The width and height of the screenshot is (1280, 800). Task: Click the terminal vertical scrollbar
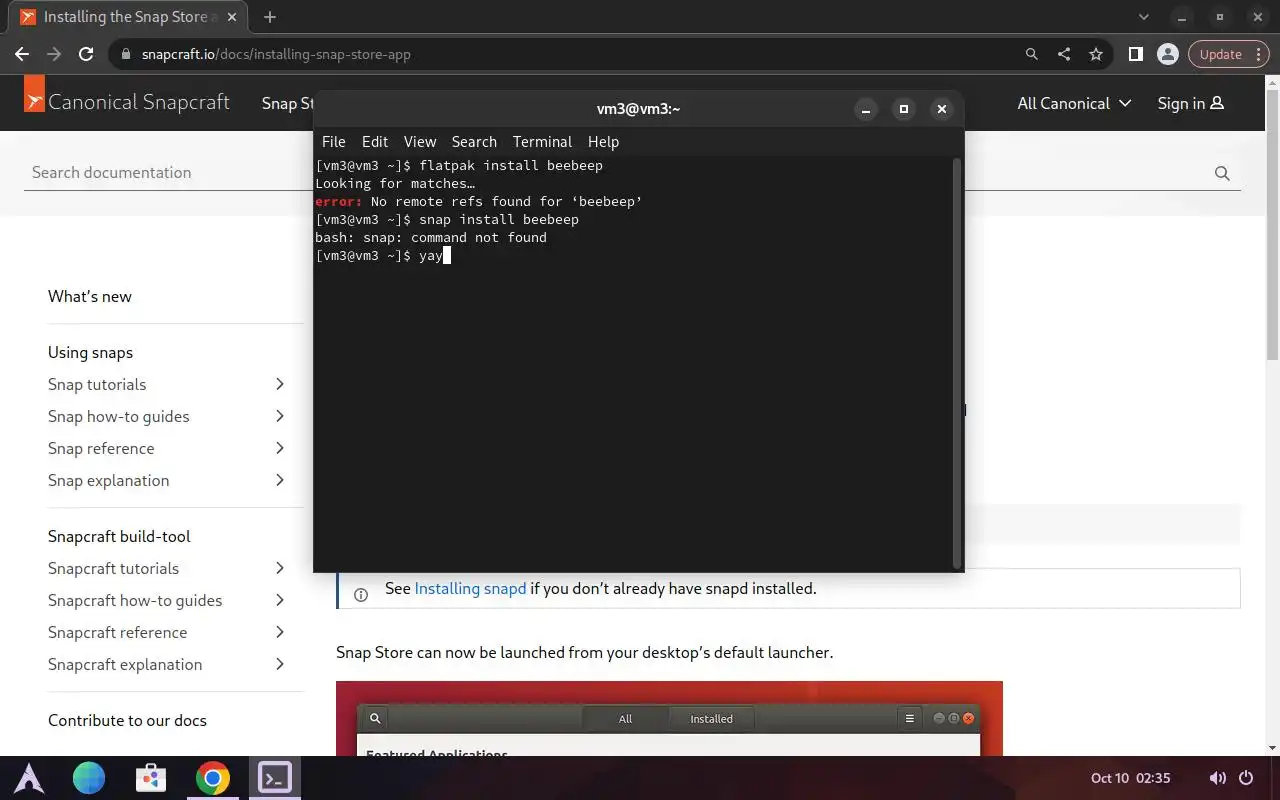coord(957,363)
